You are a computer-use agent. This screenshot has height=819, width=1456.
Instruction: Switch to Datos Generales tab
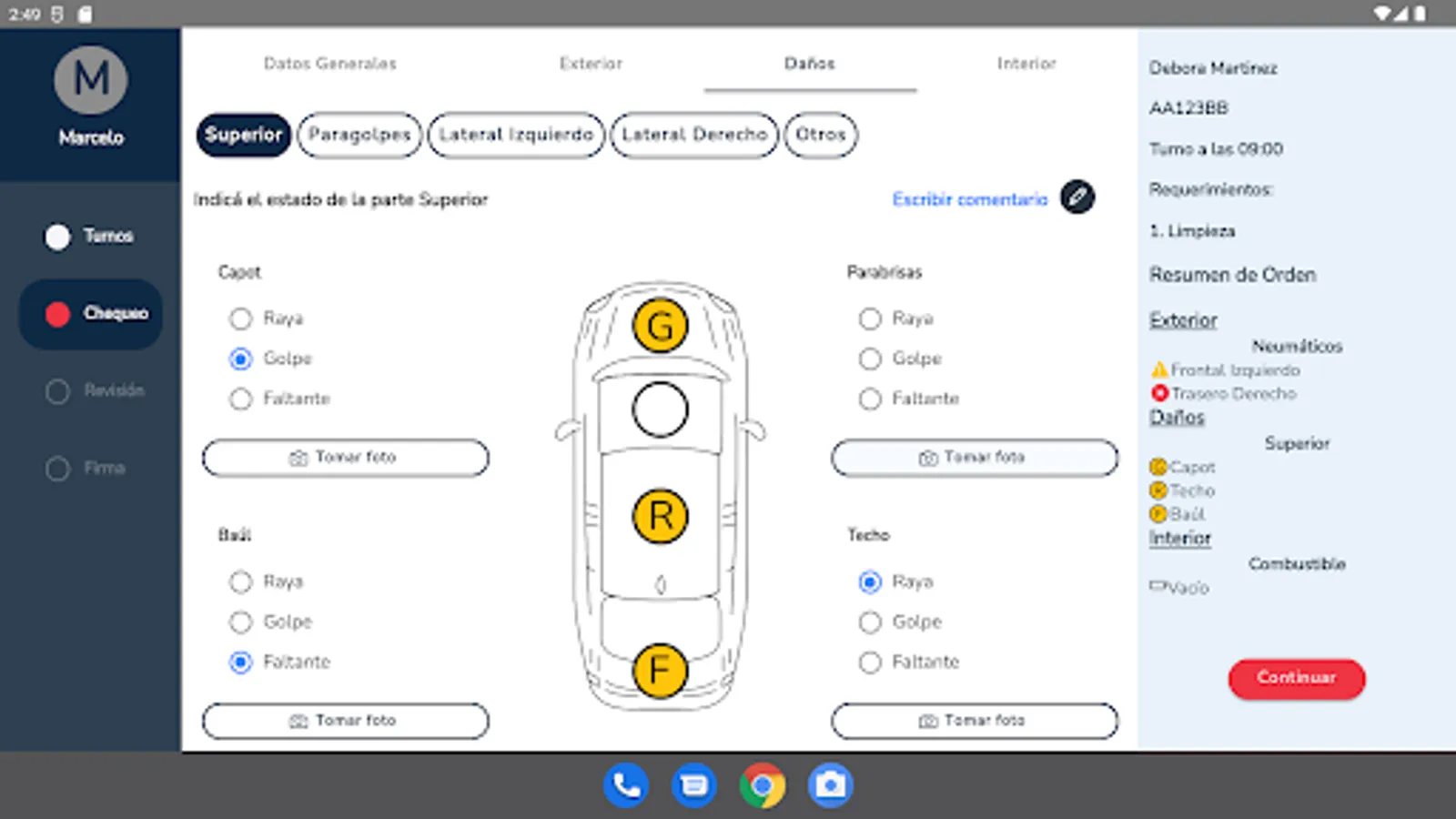pyautogui.click(x=329, y=64)
